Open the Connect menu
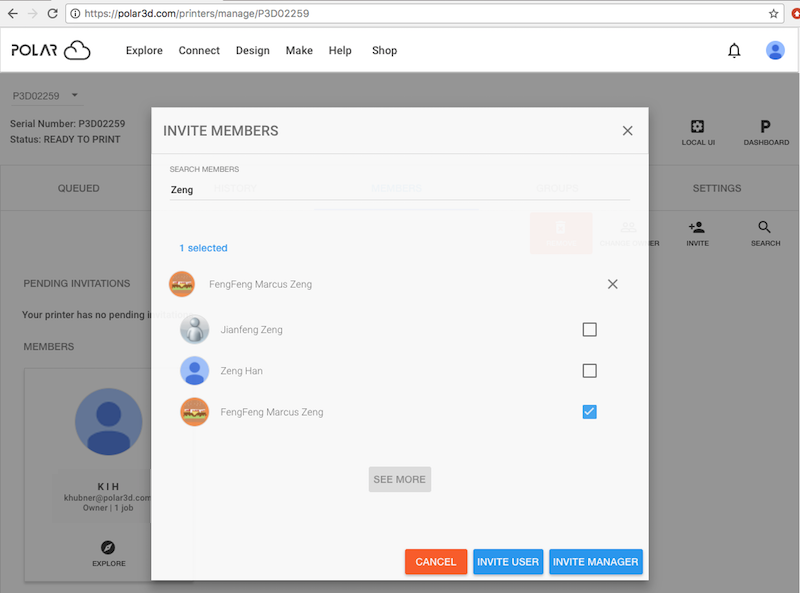 (x=199, y=51)
